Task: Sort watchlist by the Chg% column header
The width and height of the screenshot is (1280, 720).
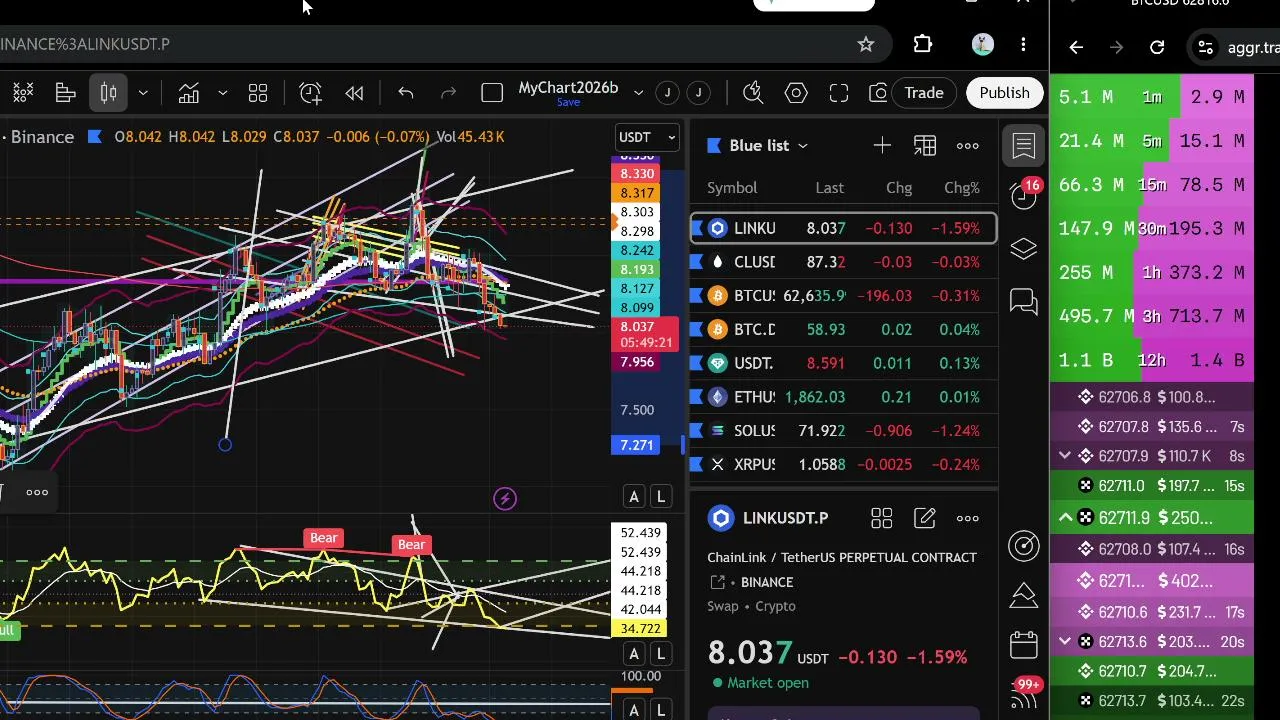Action: pos(962,188)
